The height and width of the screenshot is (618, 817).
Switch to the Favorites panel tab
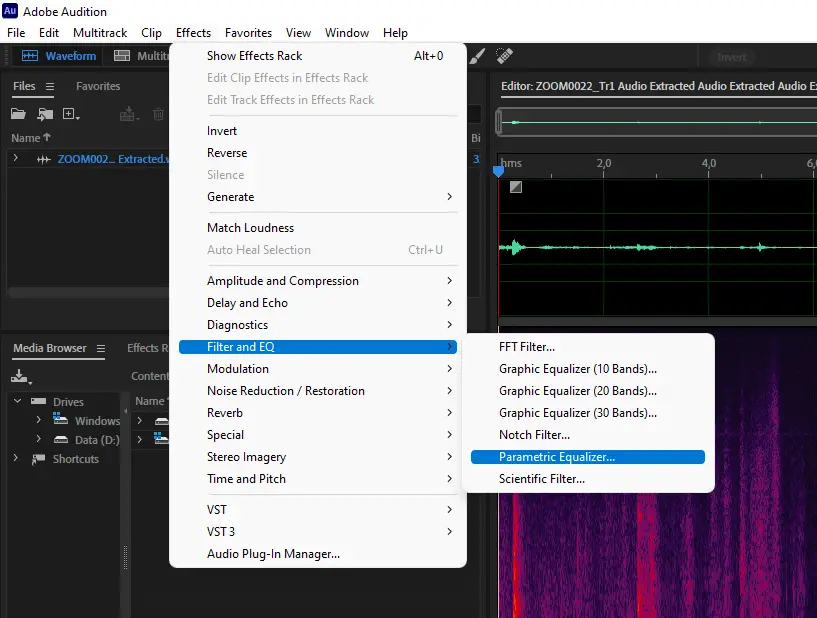98,86
